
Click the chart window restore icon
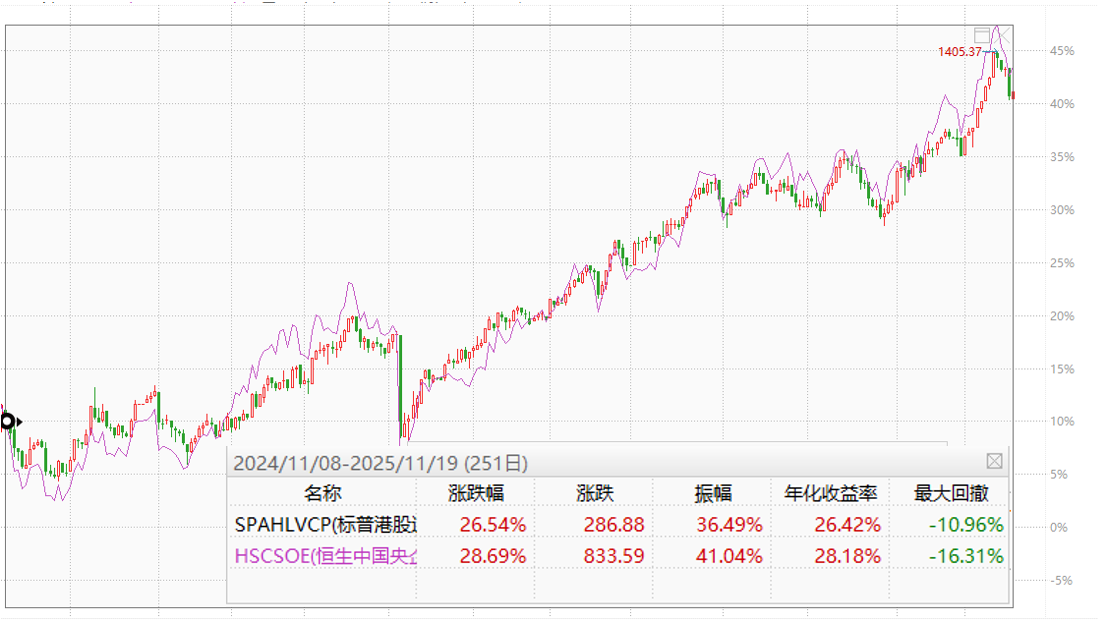click(982, 35)
